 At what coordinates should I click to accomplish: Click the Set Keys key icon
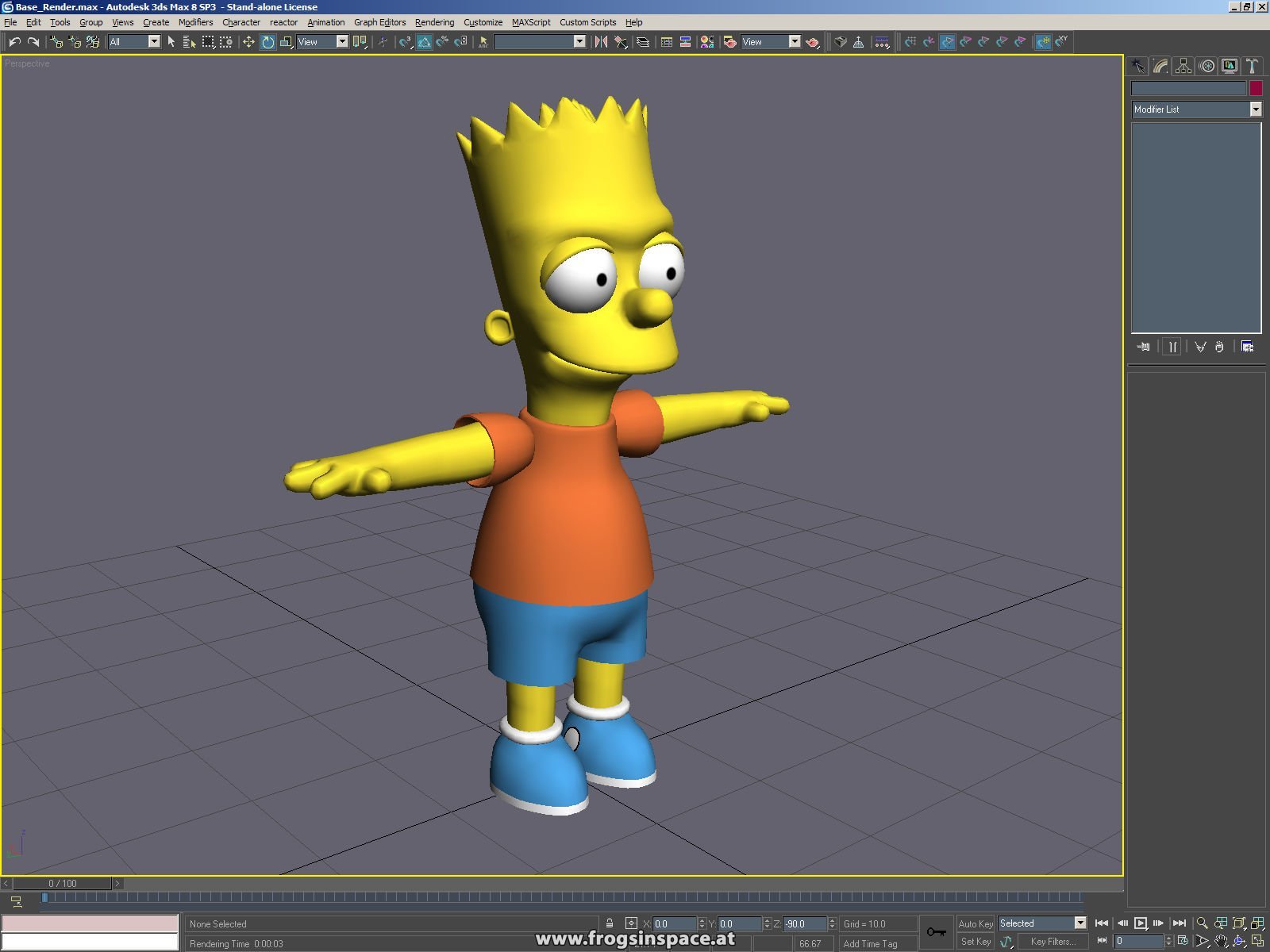pos(936,932)
